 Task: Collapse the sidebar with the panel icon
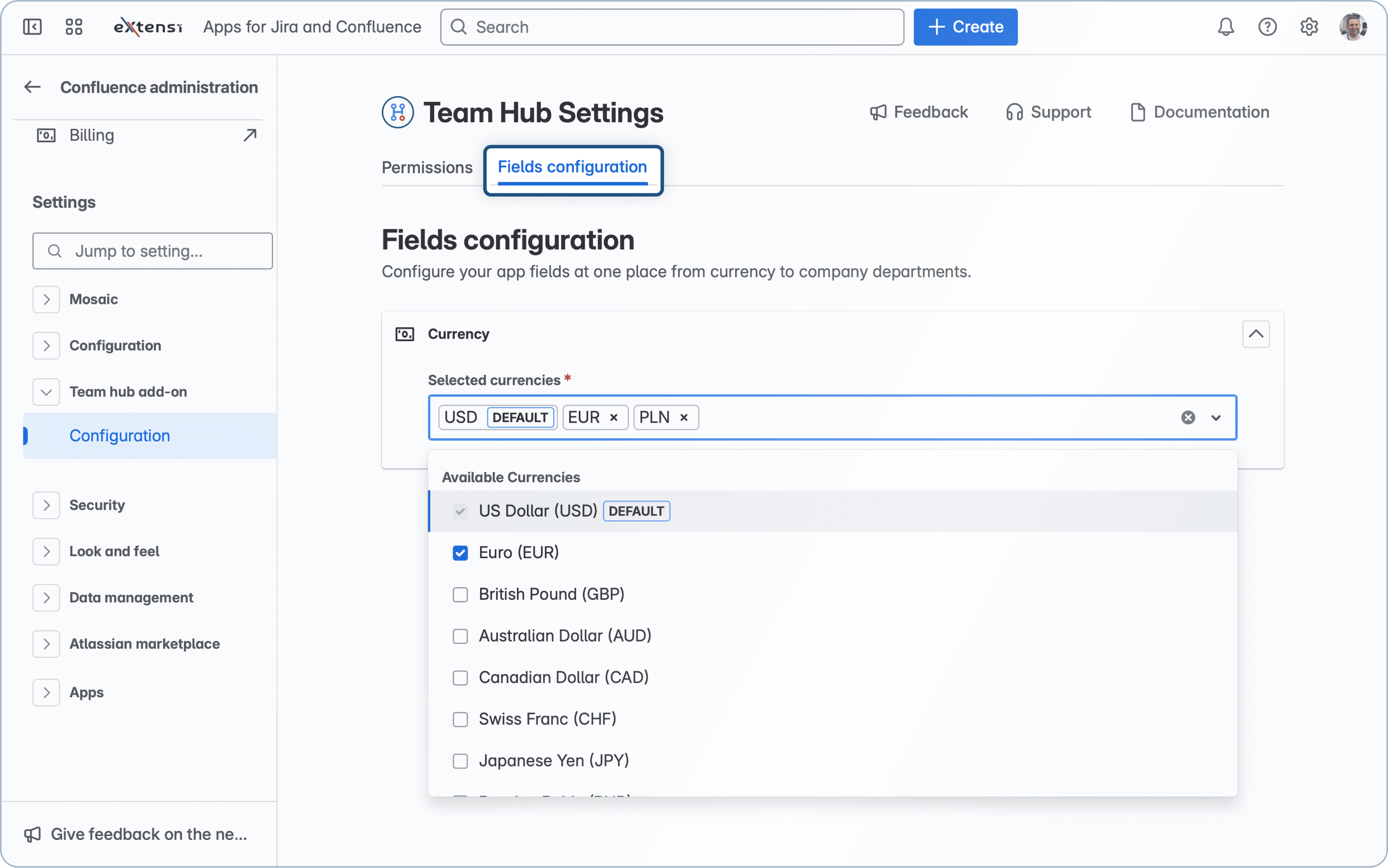point(32,26)
